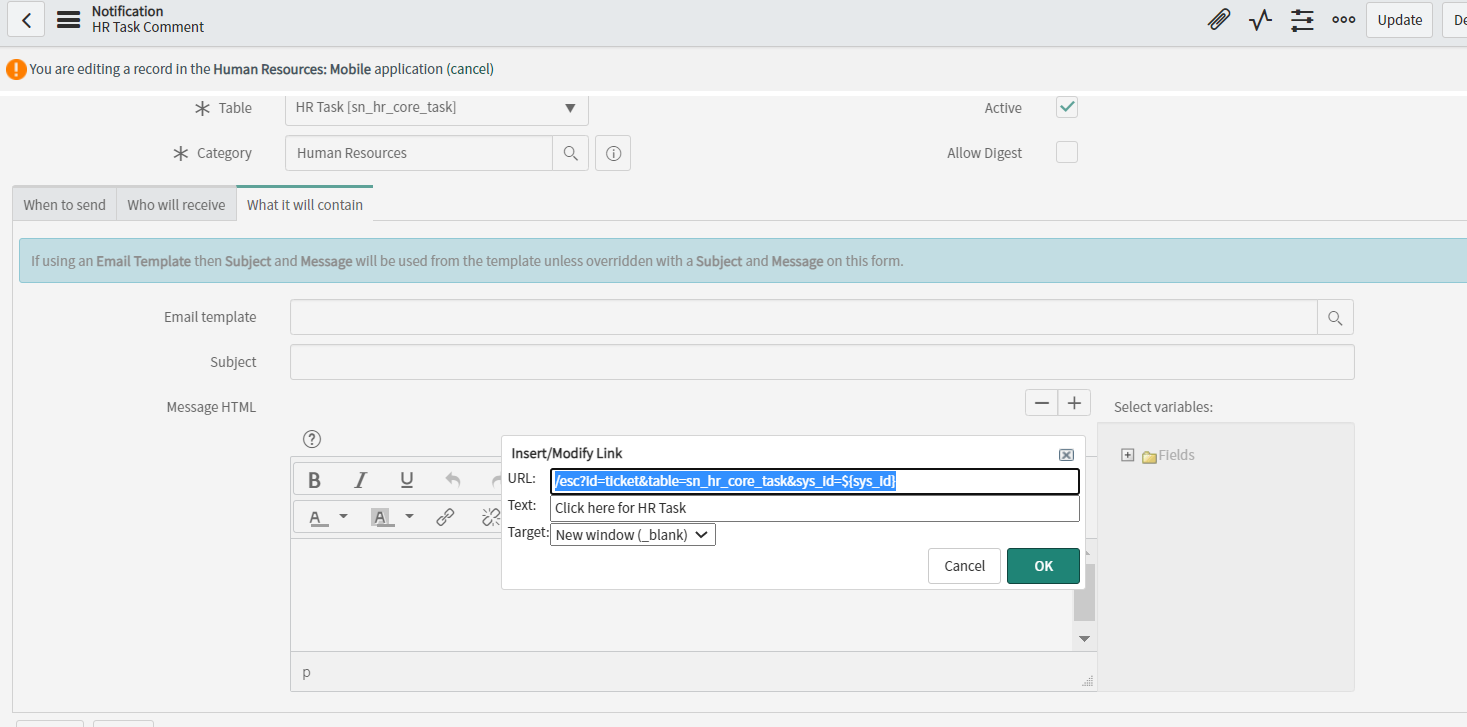Apply the text background color button
The height and width of the screenshot is (727, 1467).
point(381,517)
